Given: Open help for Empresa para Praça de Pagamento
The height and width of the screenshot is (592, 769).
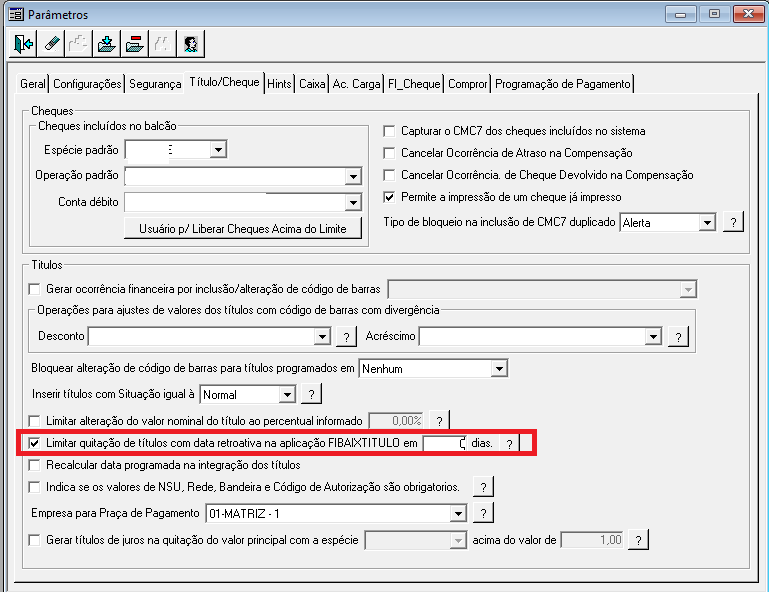Looking at the screenshot, I should pos(483,514).
